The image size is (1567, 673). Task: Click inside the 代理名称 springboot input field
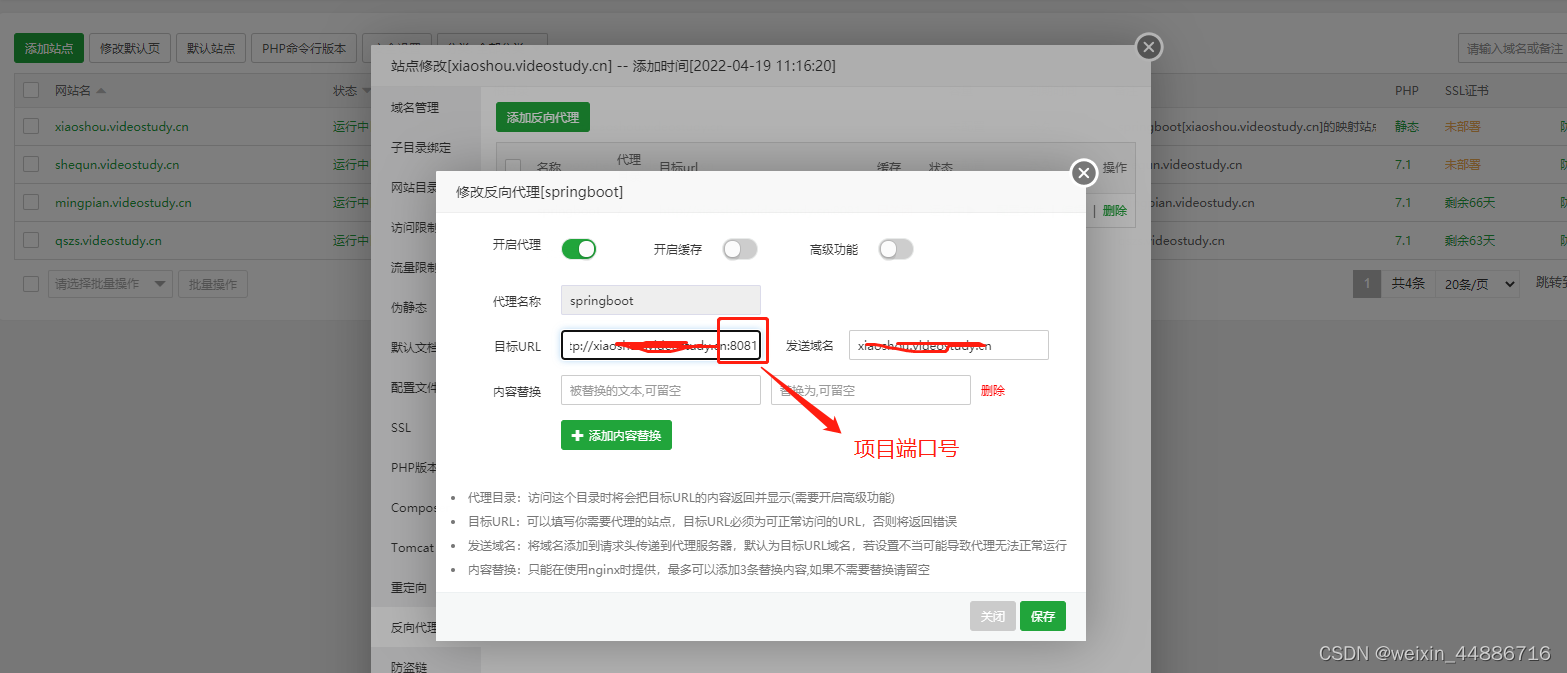pos(660,299)
